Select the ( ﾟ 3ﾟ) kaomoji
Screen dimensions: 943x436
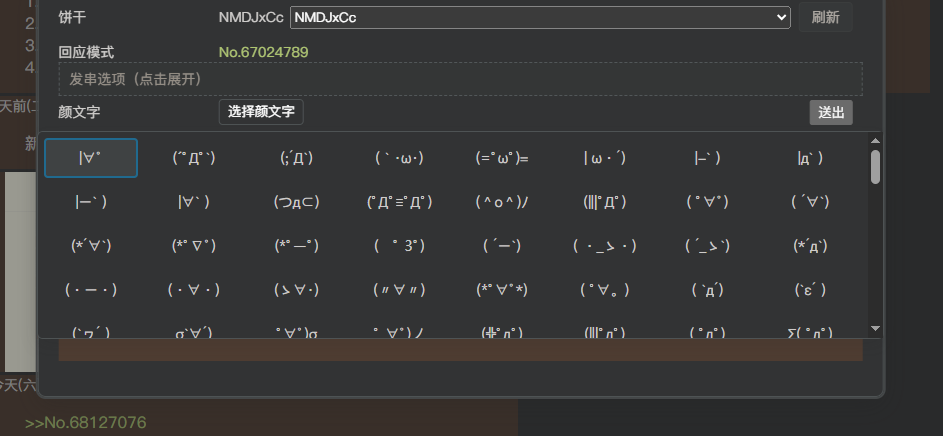click(399, 245)
